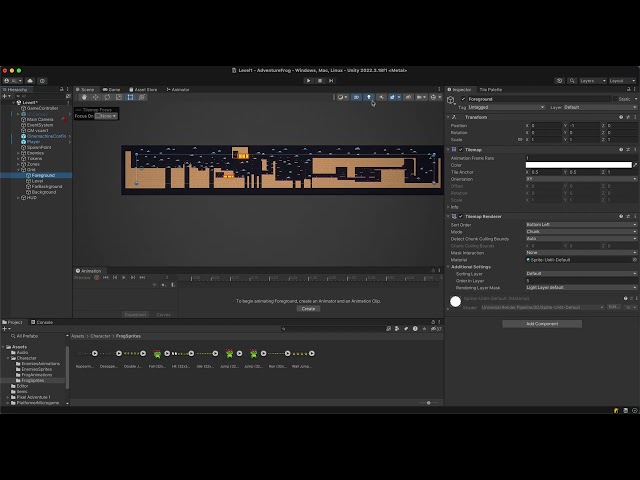640x480 pixels.
Task: Click the Create animation clip button
Action: coord(308,309)
